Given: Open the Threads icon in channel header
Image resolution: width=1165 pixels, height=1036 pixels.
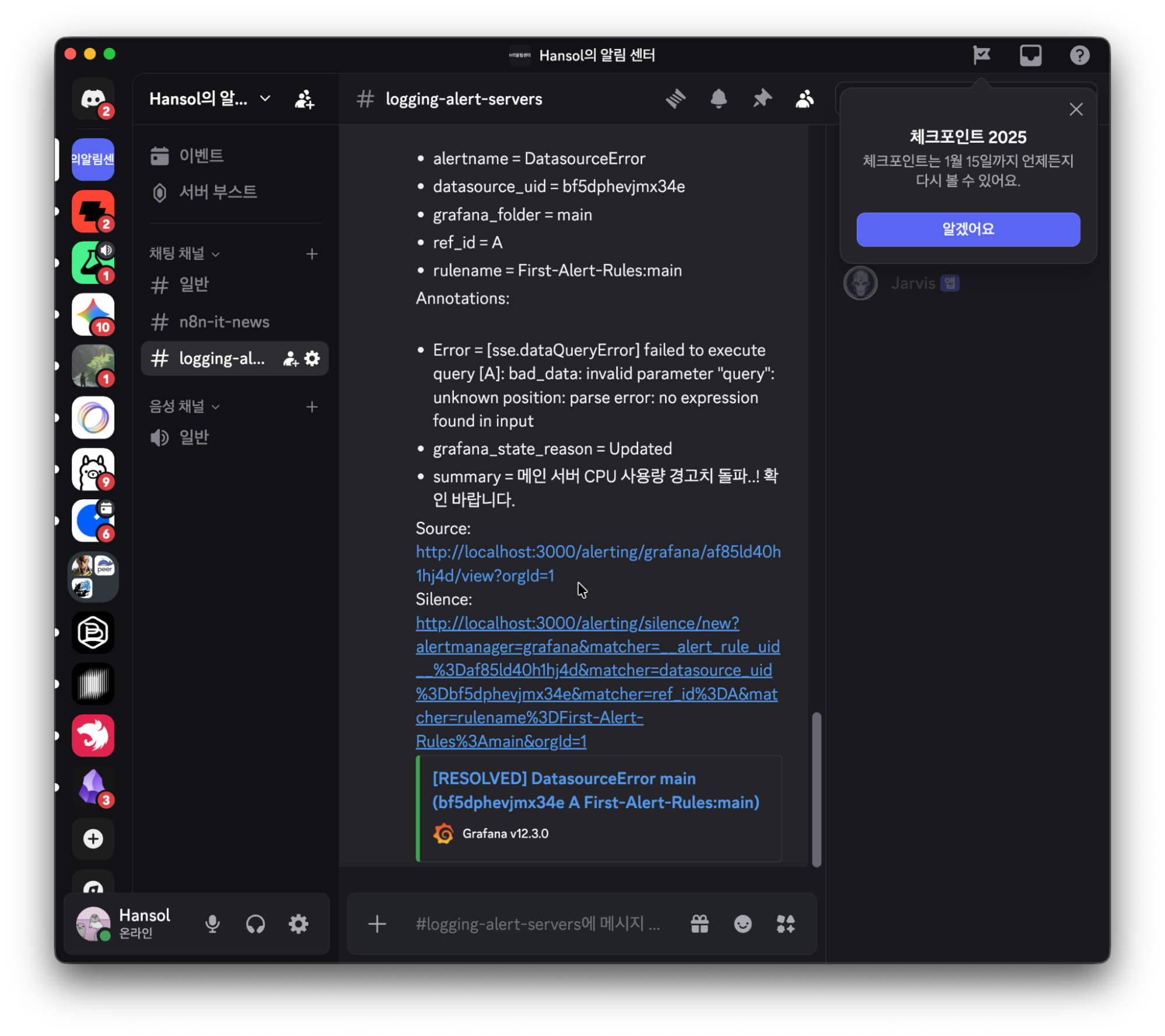Looking at the screenshot, I should click(675, 98).
